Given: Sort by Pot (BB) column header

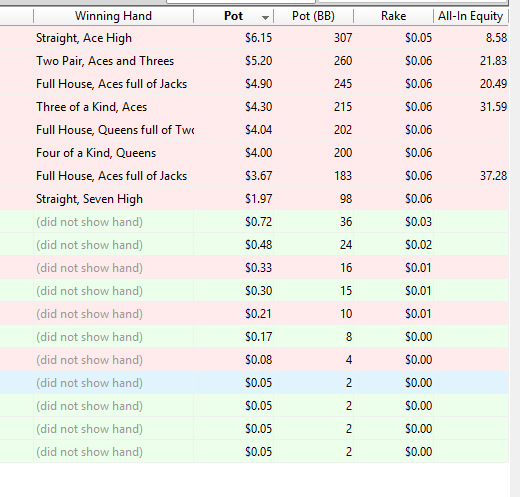Looking at the screenshot, I should tap(313, 16).
